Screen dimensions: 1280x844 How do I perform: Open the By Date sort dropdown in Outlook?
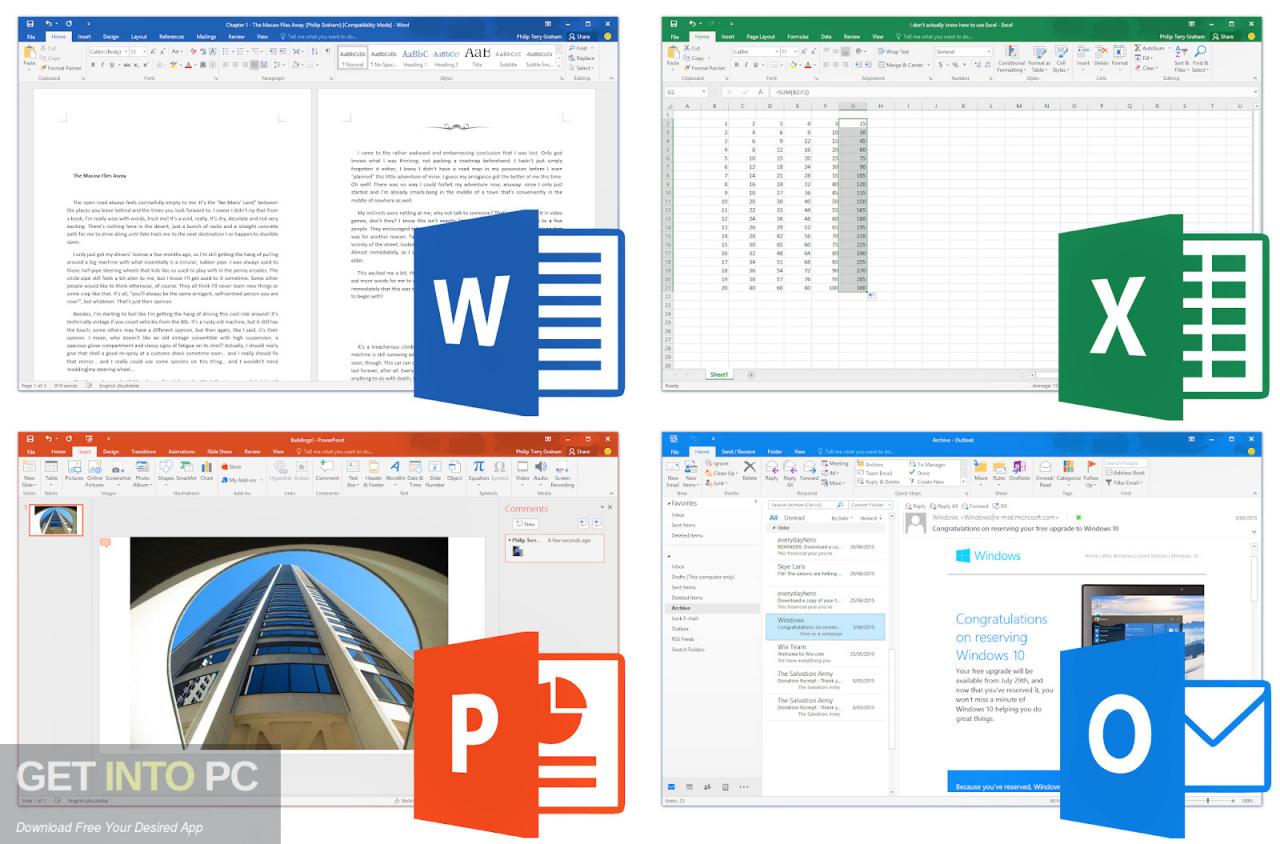coord(841,518)
